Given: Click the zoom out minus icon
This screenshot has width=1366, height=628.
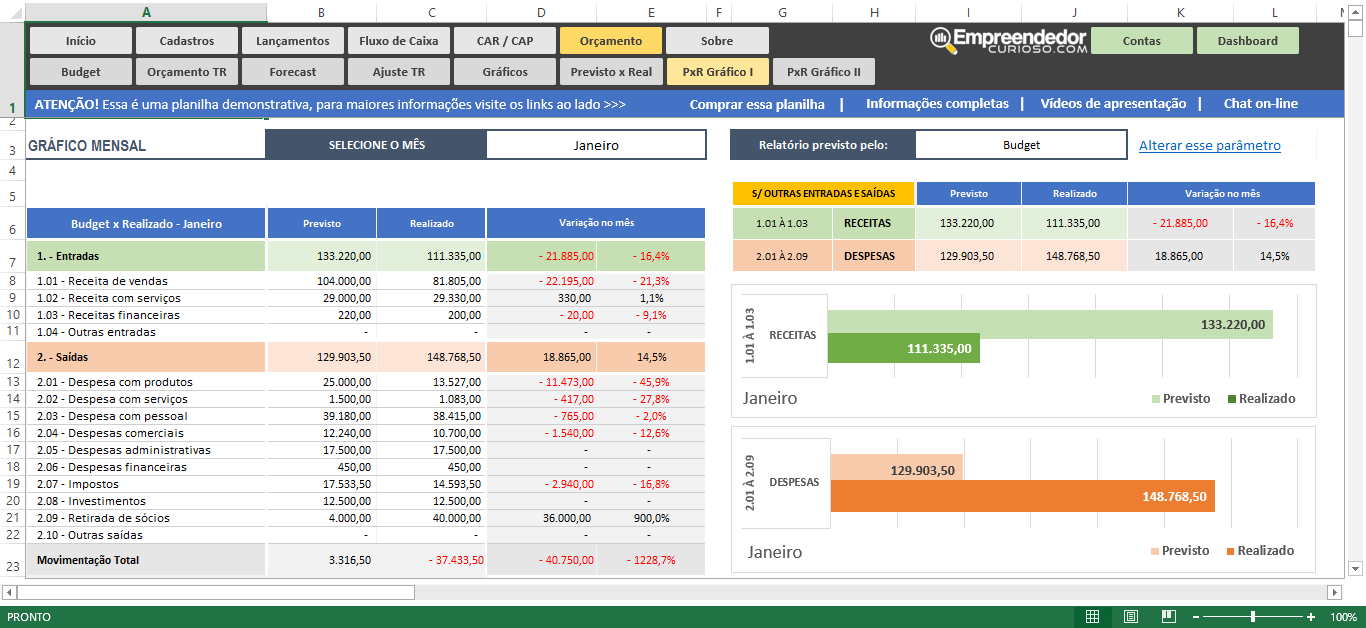Looking at the screenshot, I should click(x=1196, y=617).
